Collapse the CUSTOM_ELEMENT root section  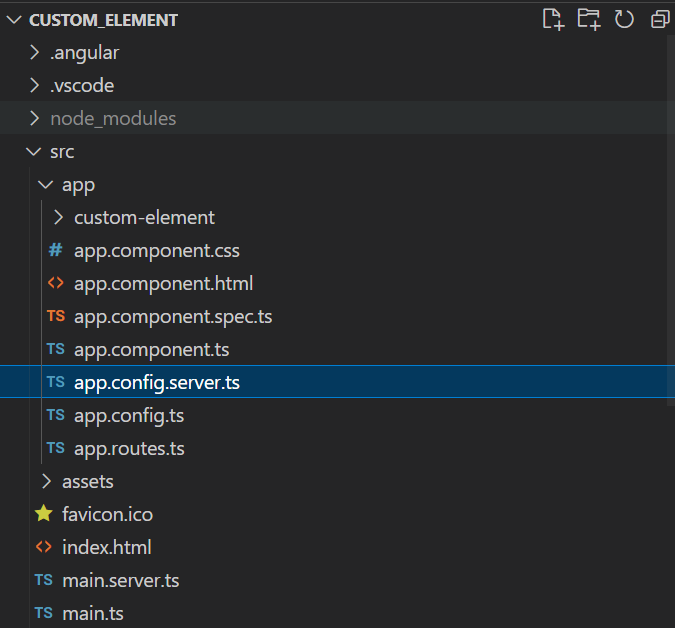coord(13,20)
